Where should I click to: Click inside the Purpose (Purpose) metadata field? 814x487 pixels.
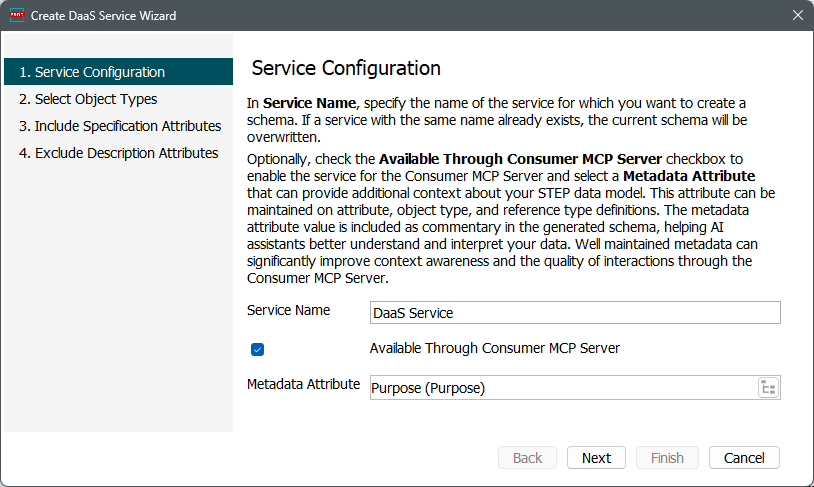click(x=563, y=388)
